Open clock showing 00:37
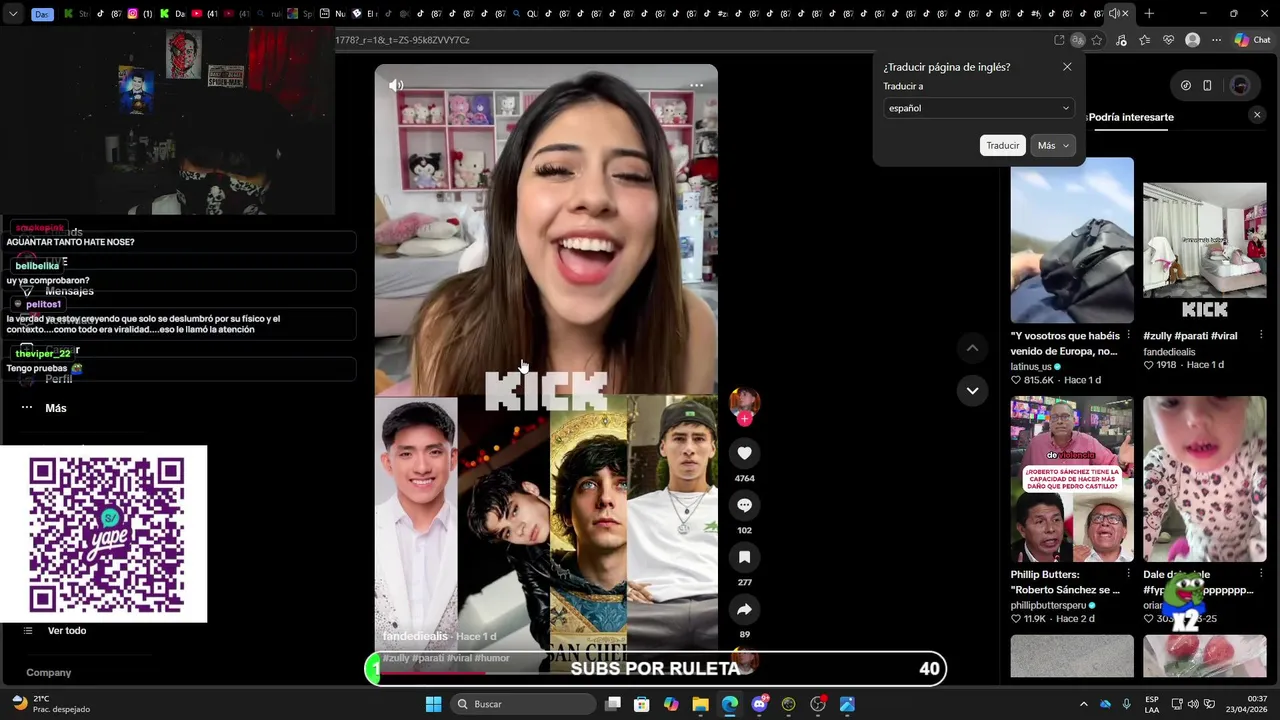This screenshot has width=1280, height=720. point(1245,704)
